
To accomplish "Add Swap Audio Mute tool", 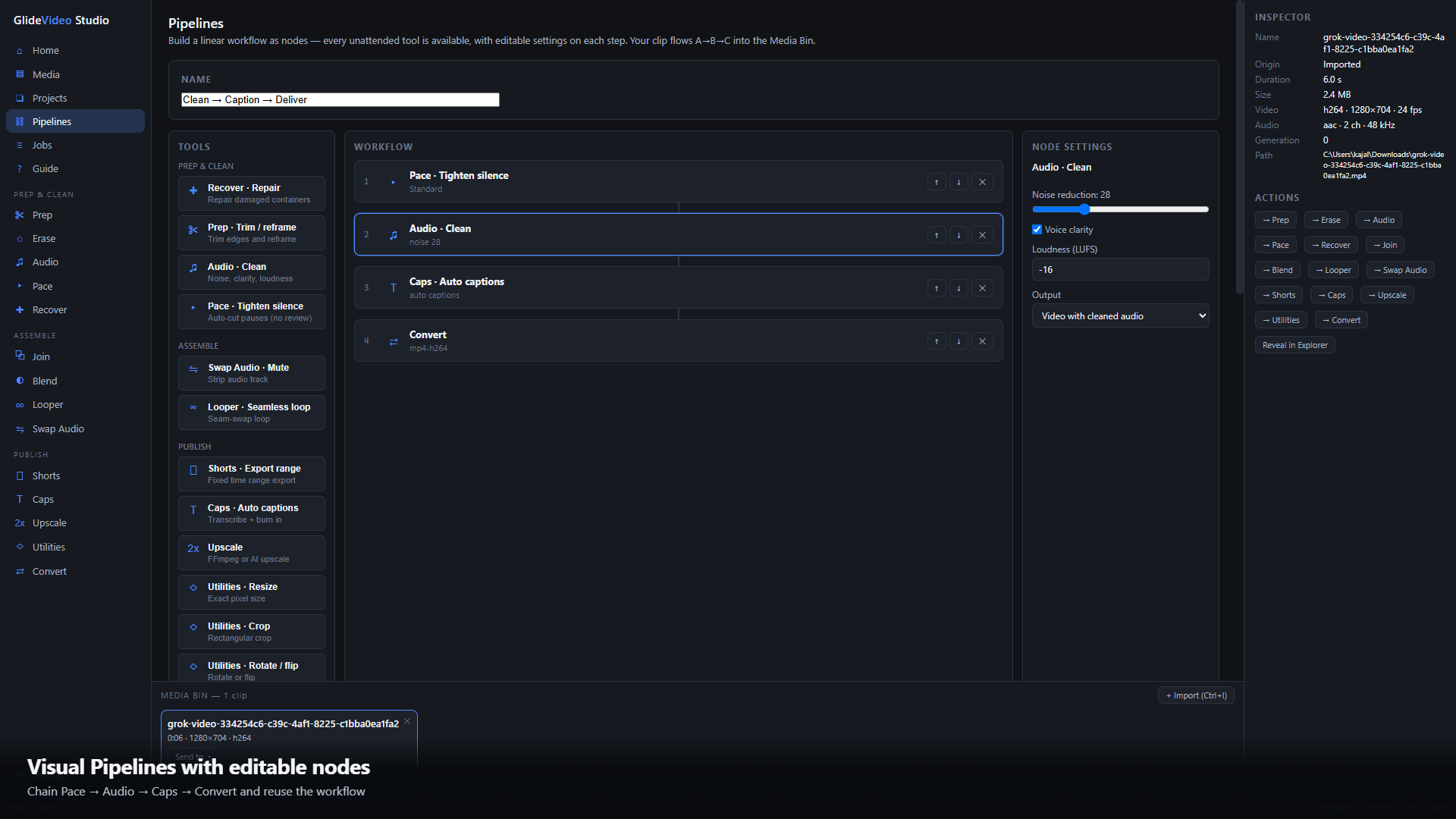I will coord(251,373).
